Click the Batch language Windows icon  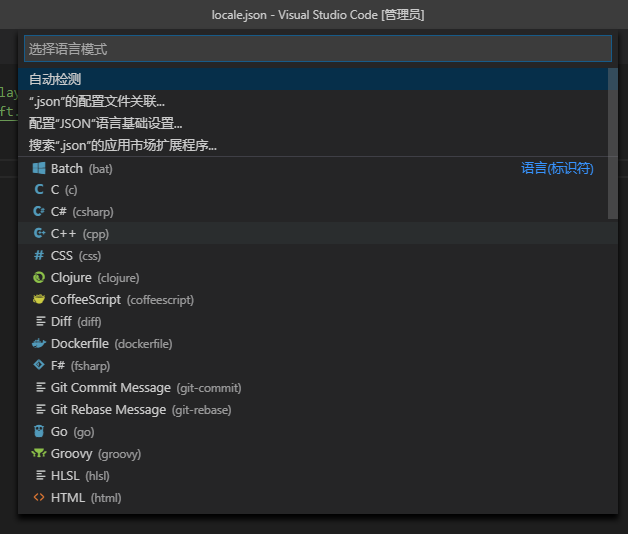click(39, 168)
